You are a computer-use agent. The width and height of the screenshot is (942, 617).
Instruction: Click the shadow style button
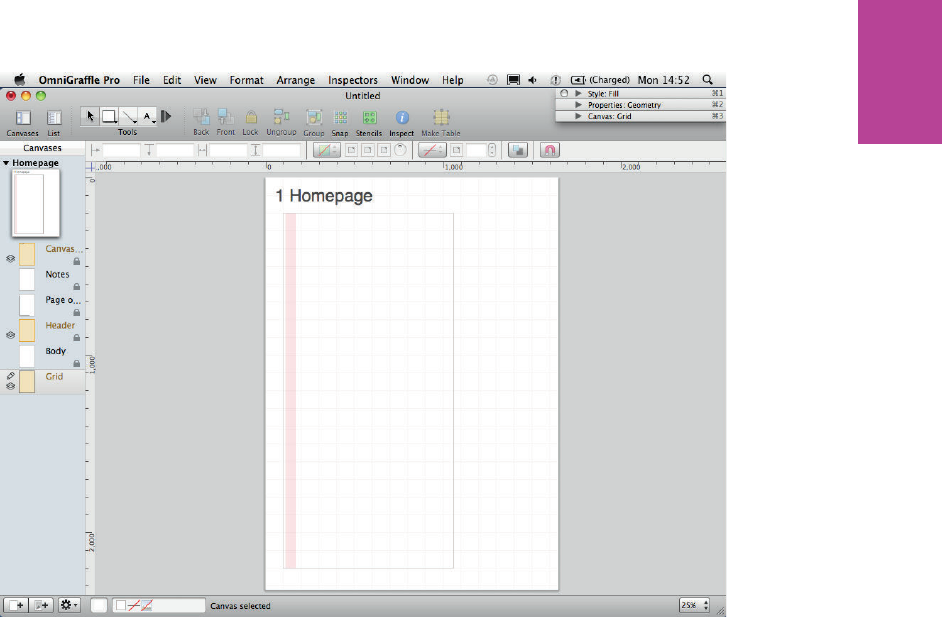pyautogui.click(x=518, y=150)
